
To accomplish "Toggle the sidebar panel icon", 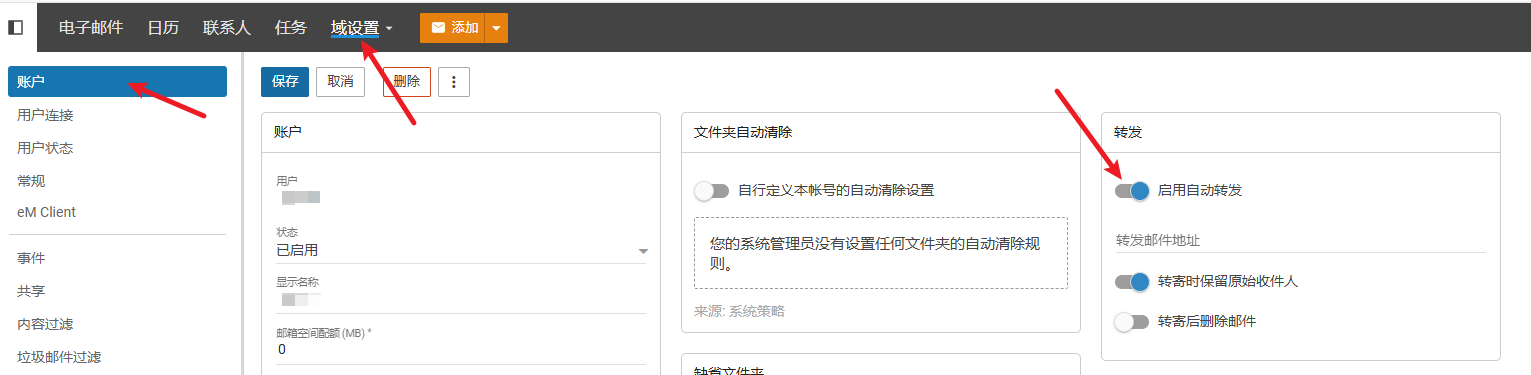I will 15,28.
